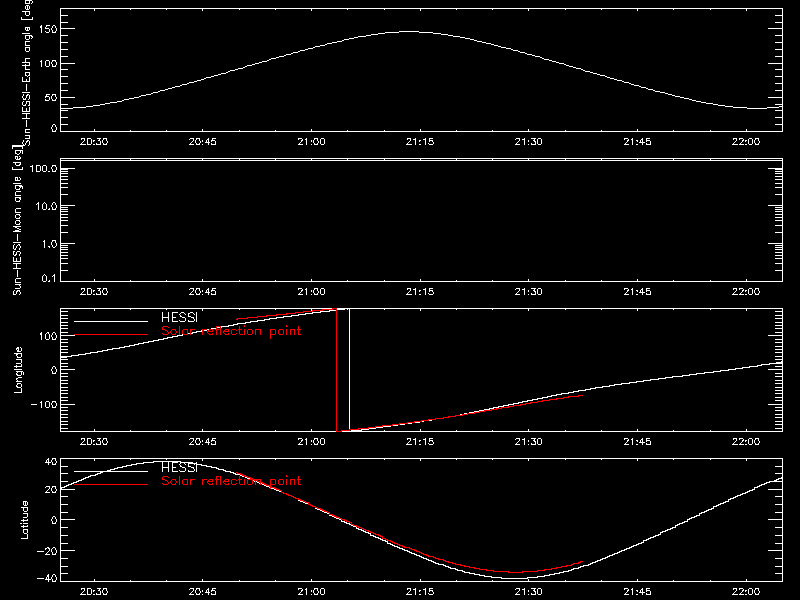Click the Sun-HESSI-Moon angle axis label
The image size is (800, 600).
[x=17, y=220]
